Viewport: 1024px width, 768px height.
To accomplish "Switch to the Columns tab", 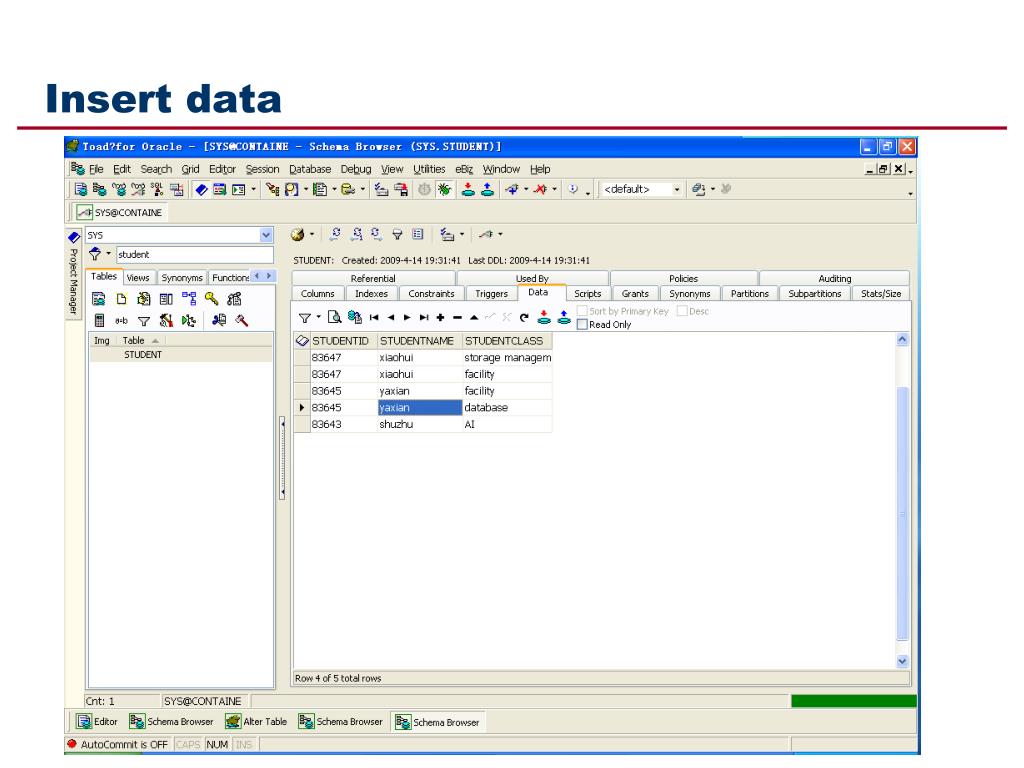I will (x=317, y=294).
